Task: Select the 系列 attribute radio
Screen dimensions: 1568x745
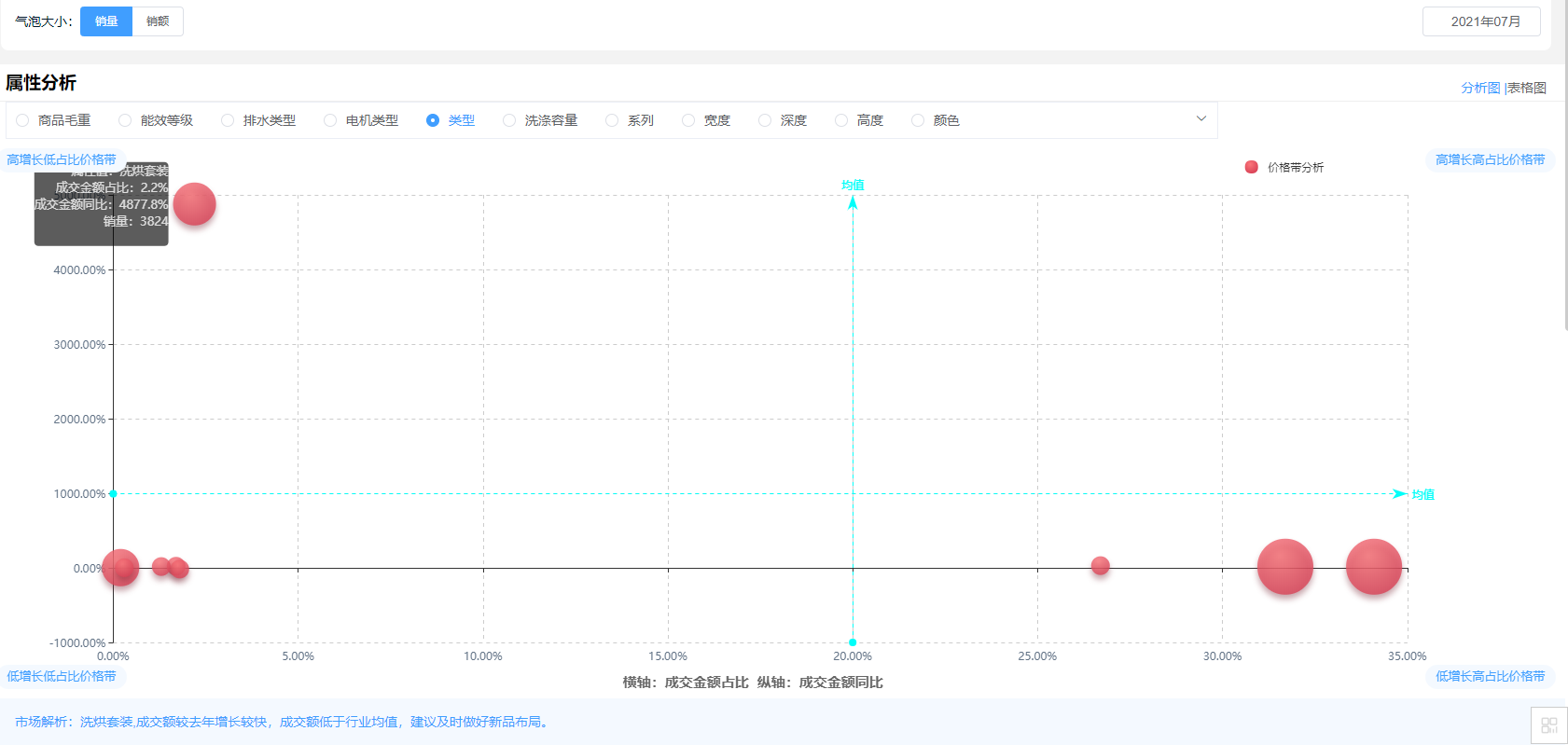Action: (612, 120)
